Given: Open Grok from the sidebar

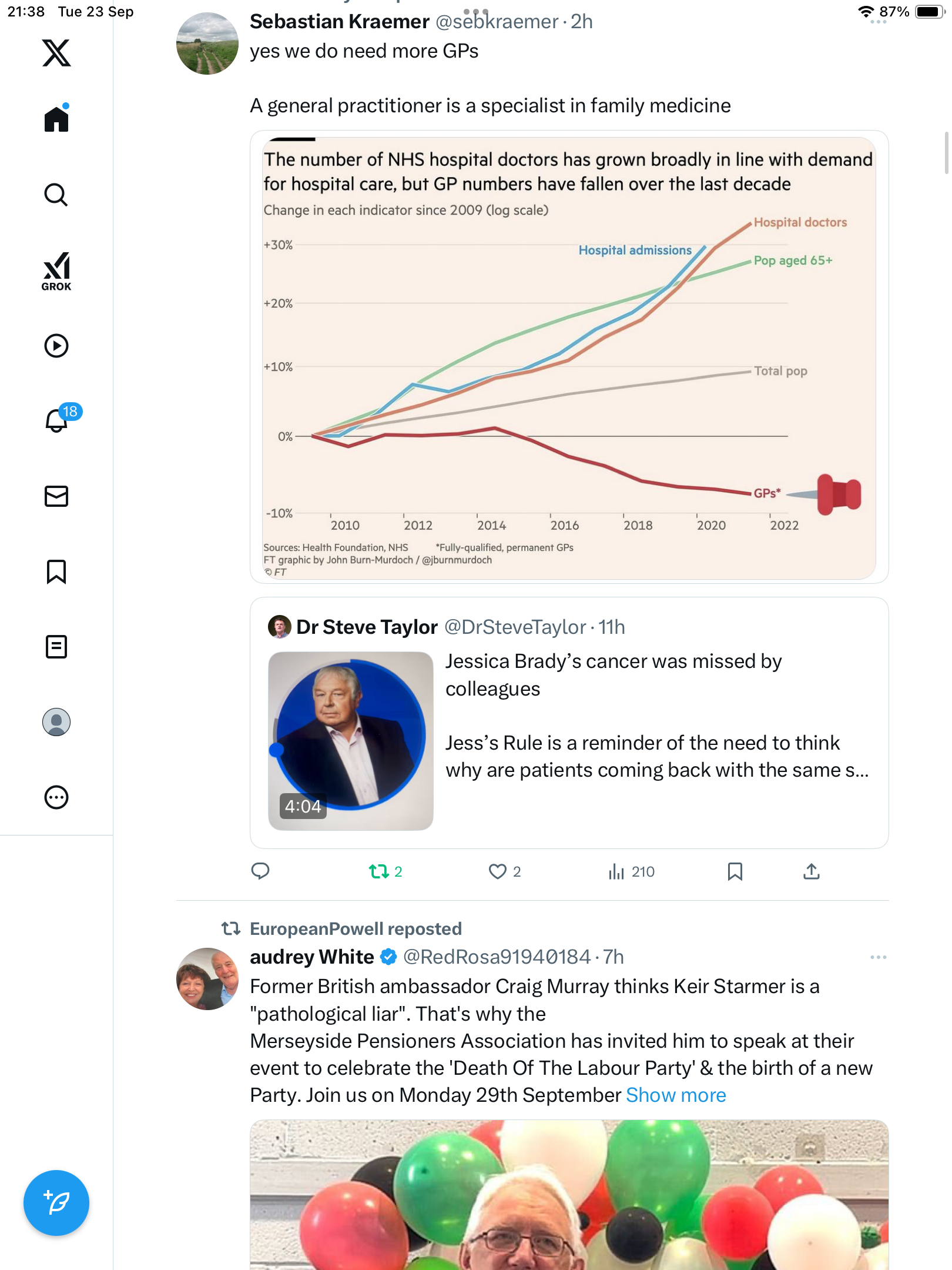Looking at the screenshot, I should pyautogui.click(x=56, y=271).
